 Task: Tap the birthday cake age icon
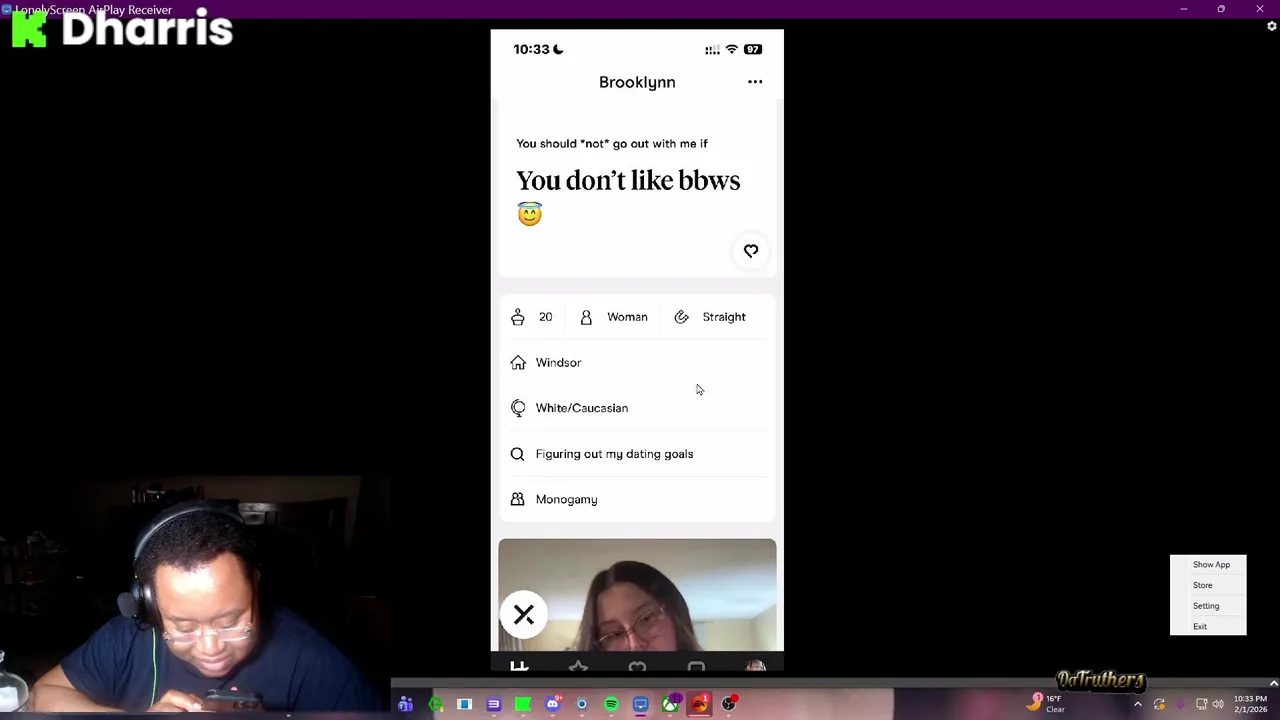[518, 317]
